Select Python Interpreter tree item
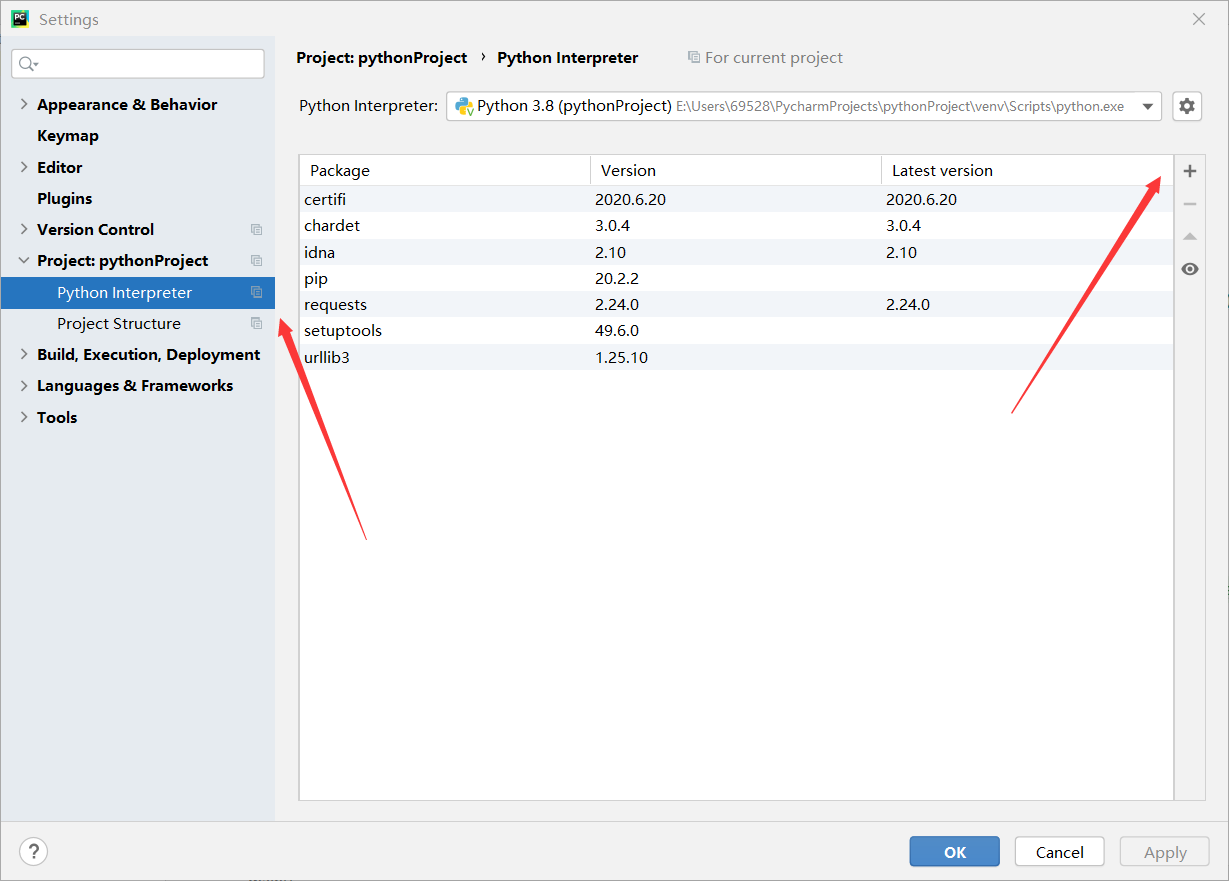The image size is (1229, 881). pos(138,292)
